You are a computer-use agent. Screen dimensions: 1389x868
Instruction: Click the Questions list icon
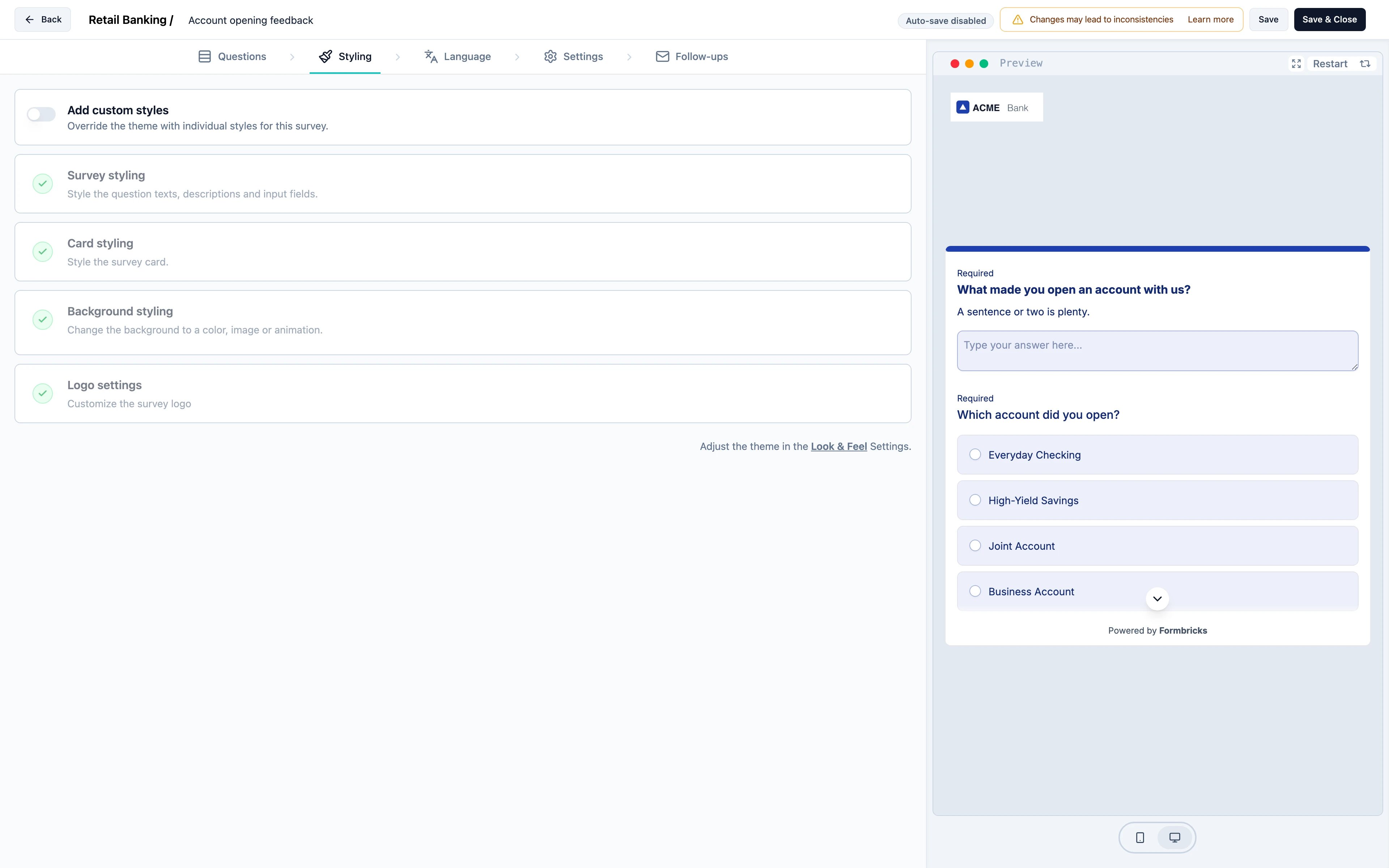(204, 56)
